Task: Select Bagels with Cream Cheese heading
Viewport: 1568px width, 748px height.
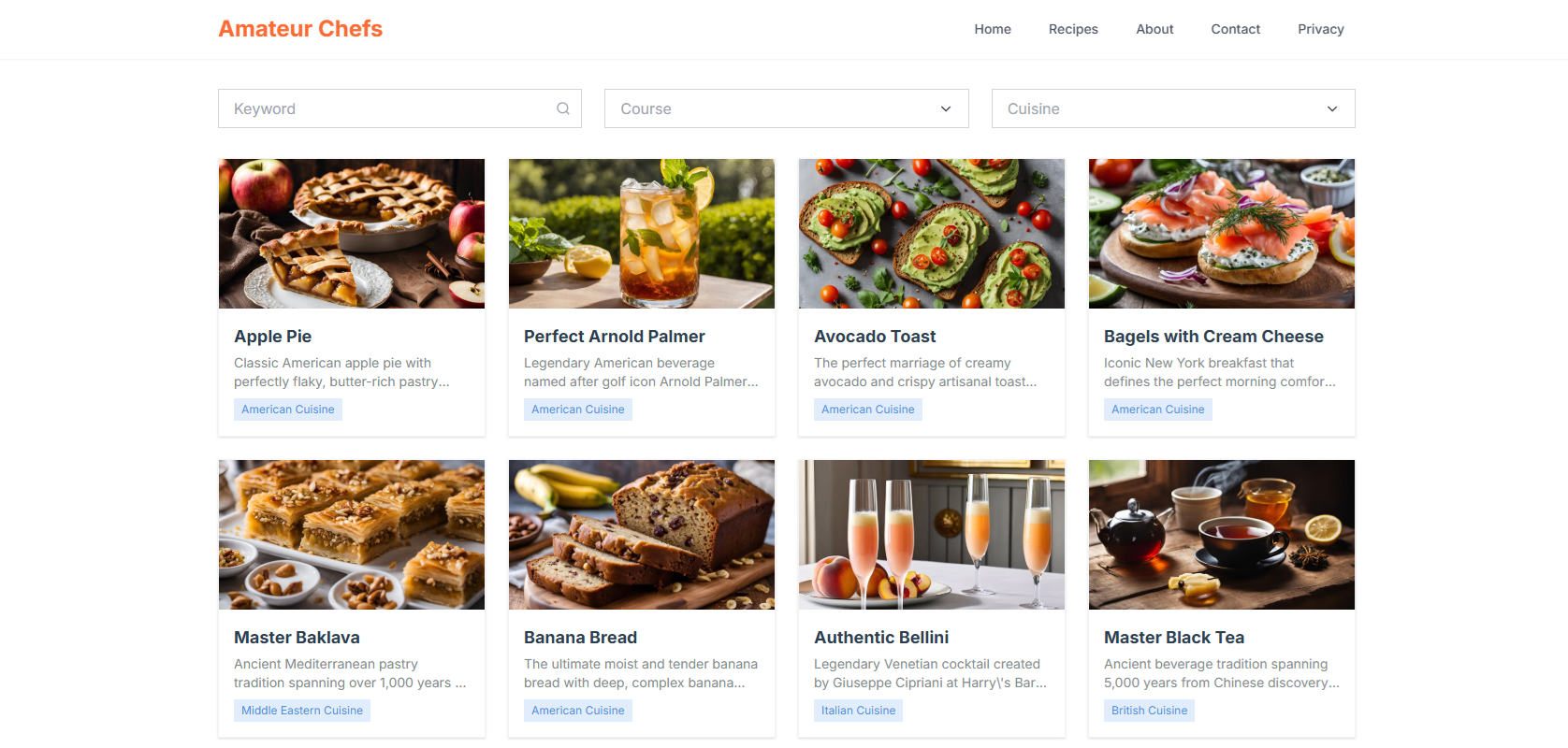Action: point(1213,337)
